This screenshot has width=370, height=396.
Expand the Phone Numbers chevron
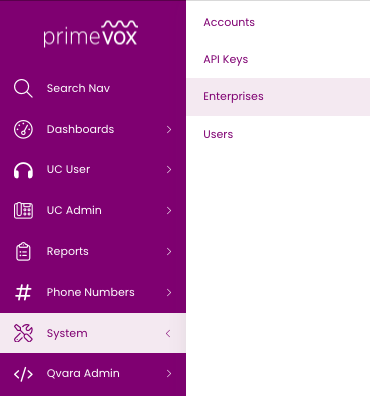169,292
